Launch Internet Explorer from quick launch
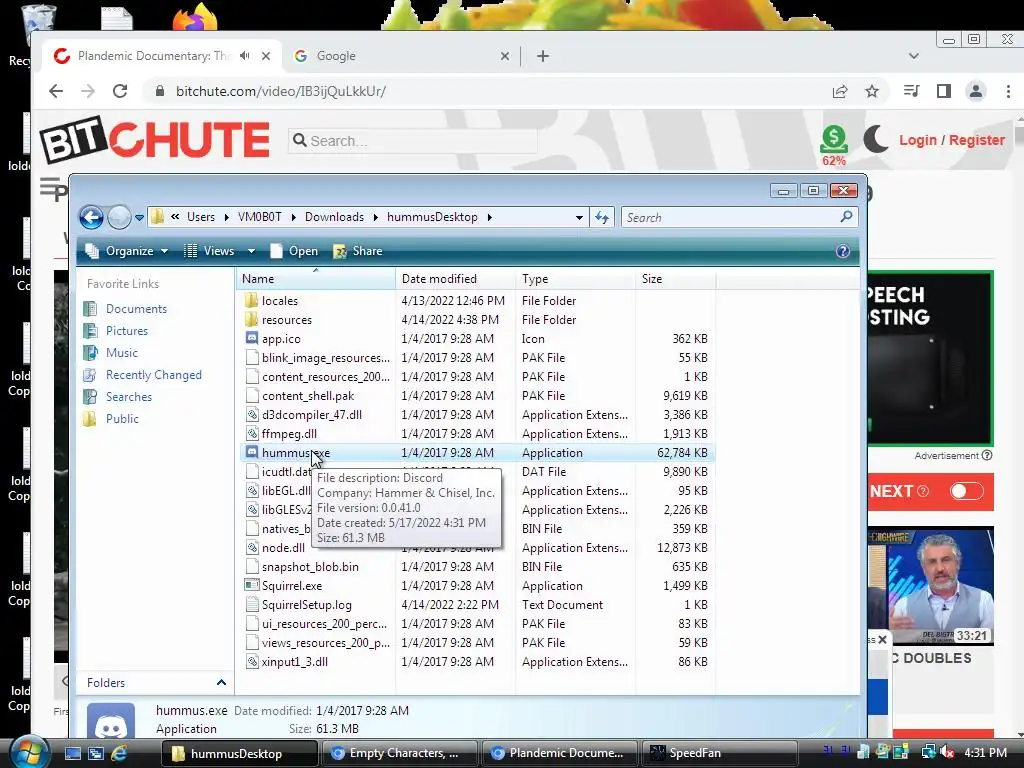Viewport: 1024px width, 768px height. 119,753
